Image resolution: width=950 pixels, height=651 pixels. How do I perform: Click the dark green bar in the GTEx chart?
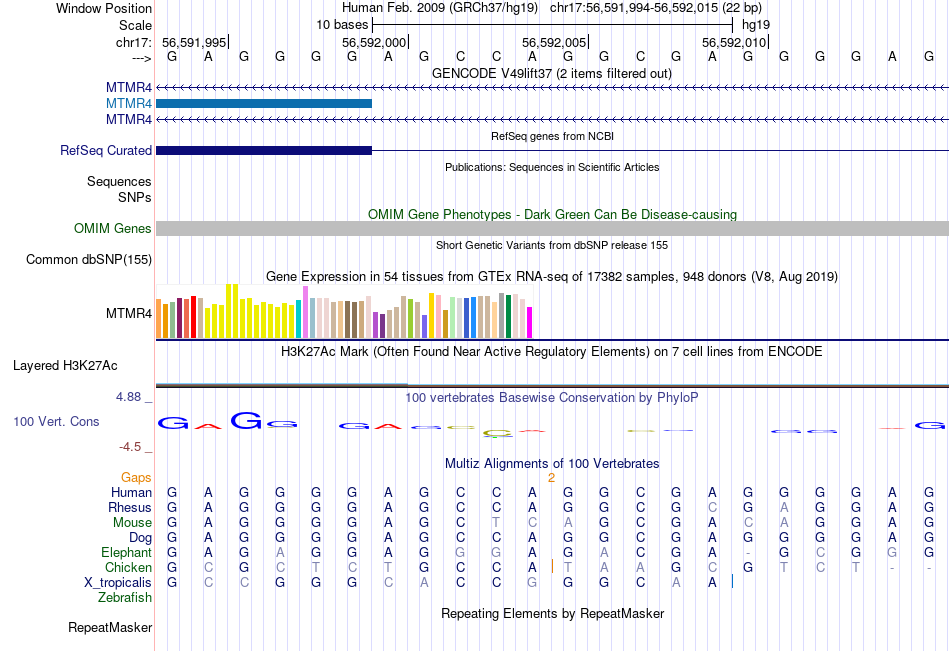[508, 316]
